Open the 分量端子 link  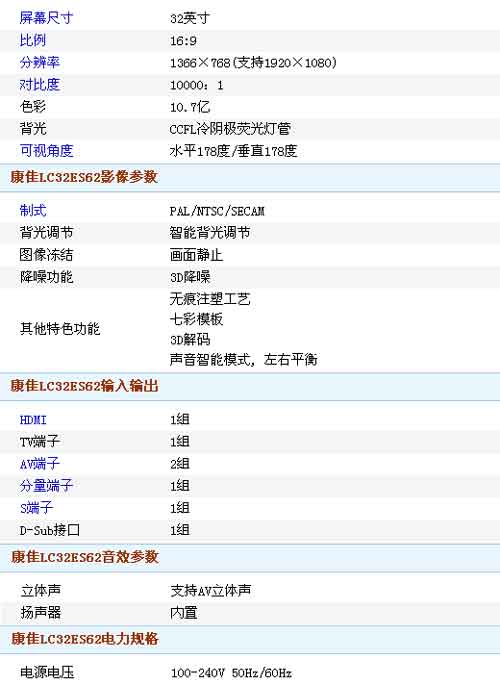[x=46, y=485]
